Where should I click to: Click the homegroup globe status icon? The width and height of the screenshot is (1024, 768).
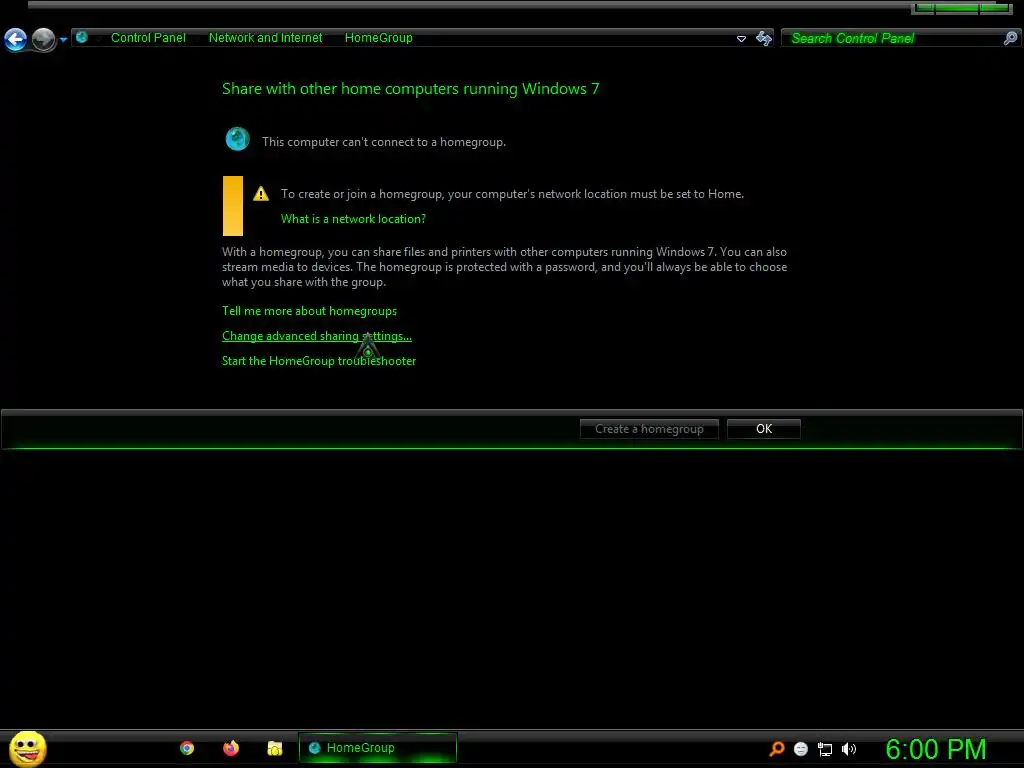tap(237, 139)
